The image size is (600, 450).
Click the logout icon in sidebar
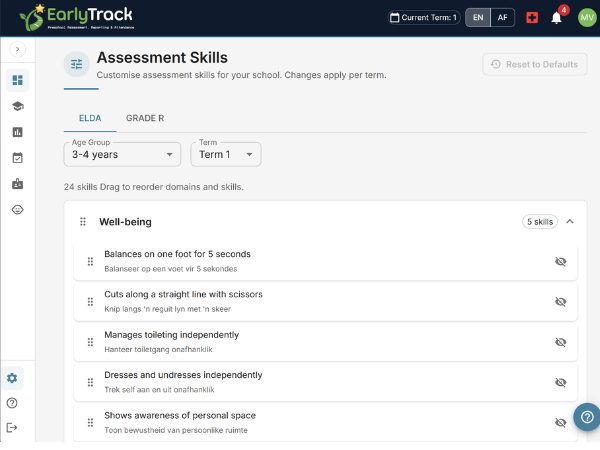point(12,427)
